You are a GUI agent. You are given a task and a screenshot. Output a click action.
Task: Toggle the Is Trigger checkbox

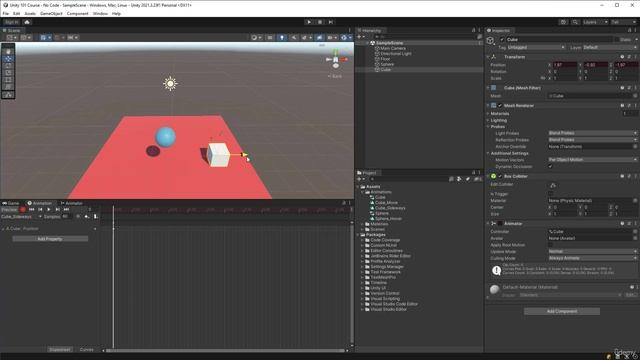(x=550, y=194)
